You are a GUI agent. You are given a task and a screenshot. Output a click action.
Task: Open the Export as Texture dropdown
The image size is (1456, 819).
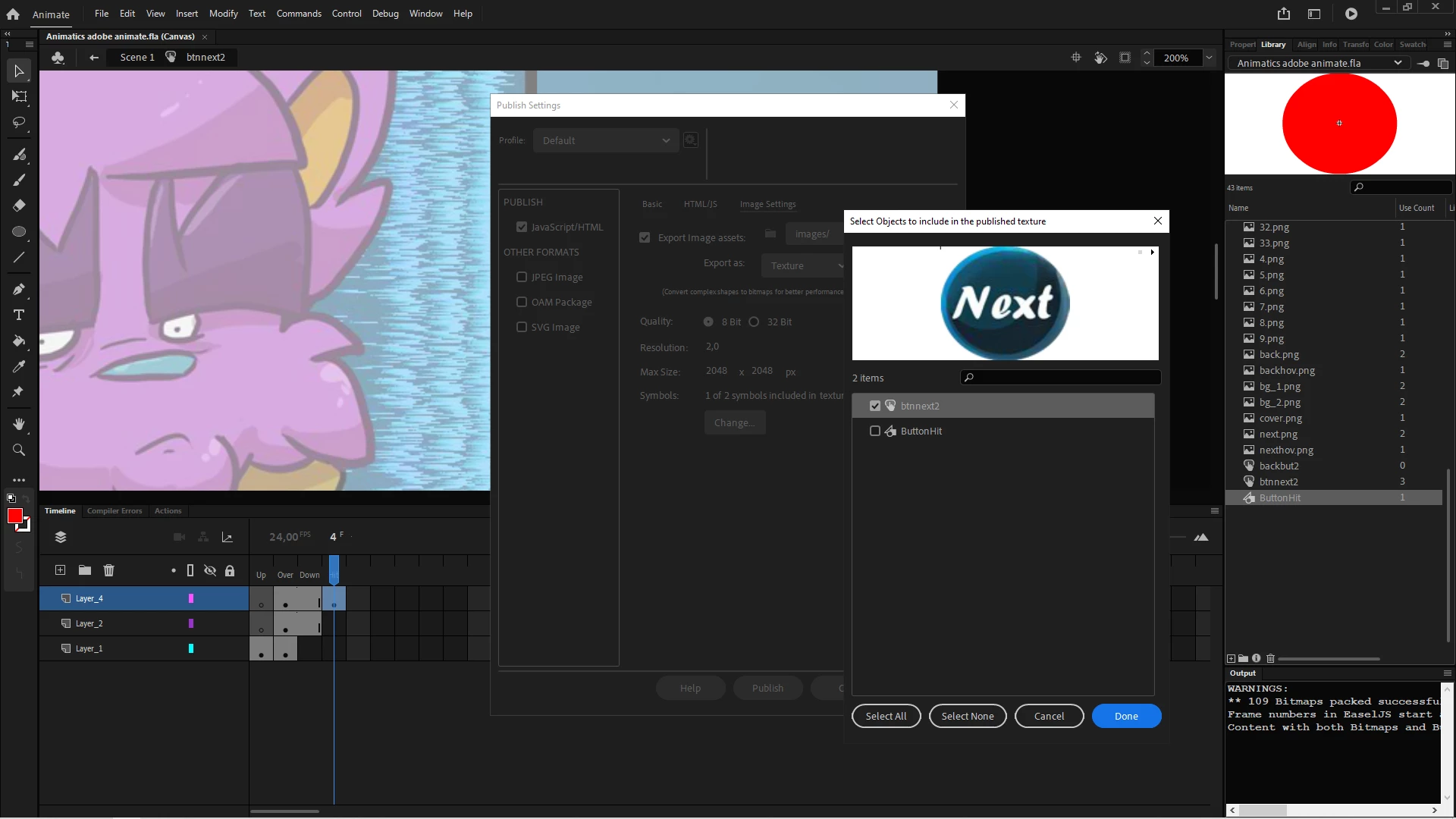pyautogui.click(x=804, y=265)
